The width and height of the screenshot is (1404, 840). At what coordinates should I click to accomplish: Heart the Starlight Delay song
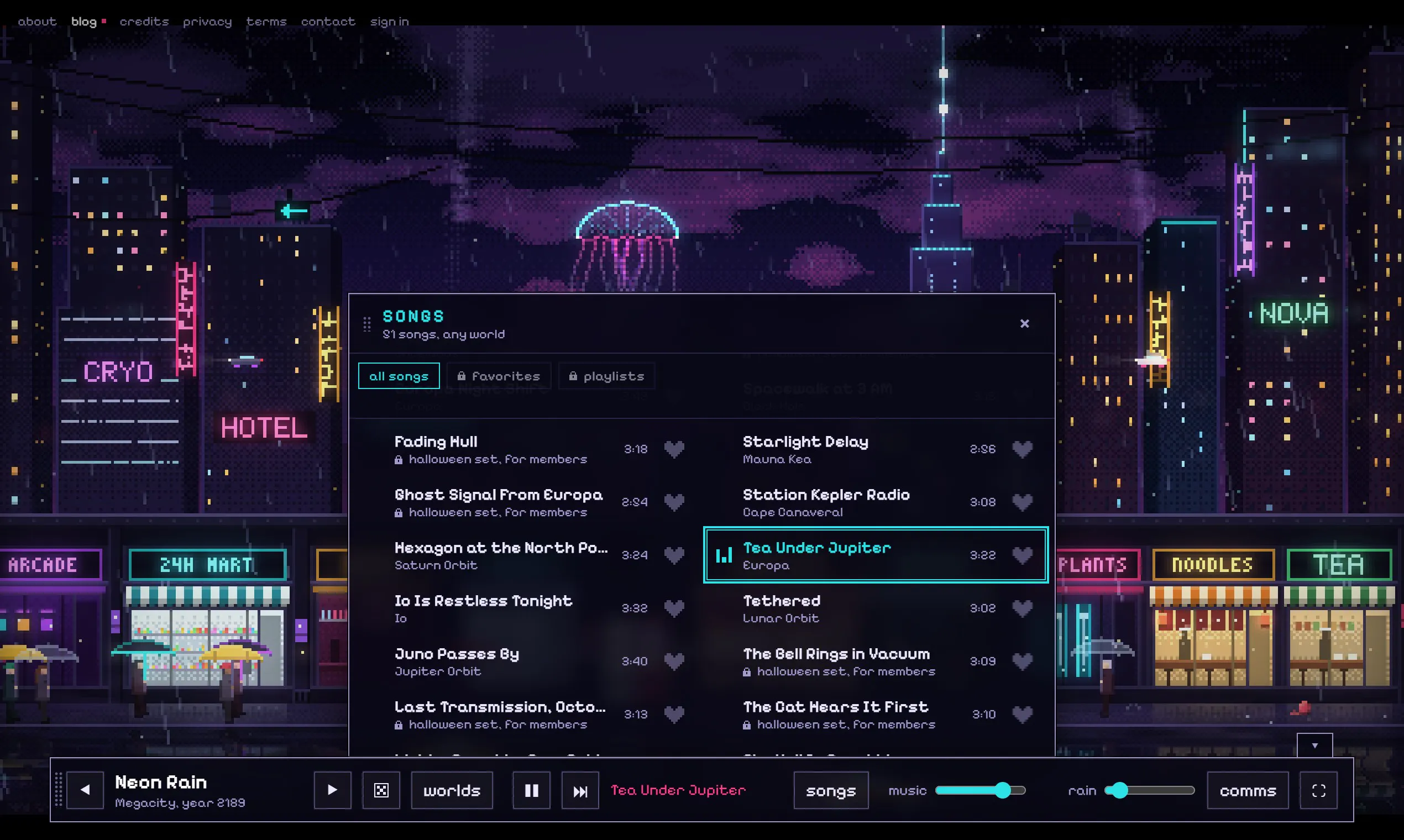pos(1023,449)
